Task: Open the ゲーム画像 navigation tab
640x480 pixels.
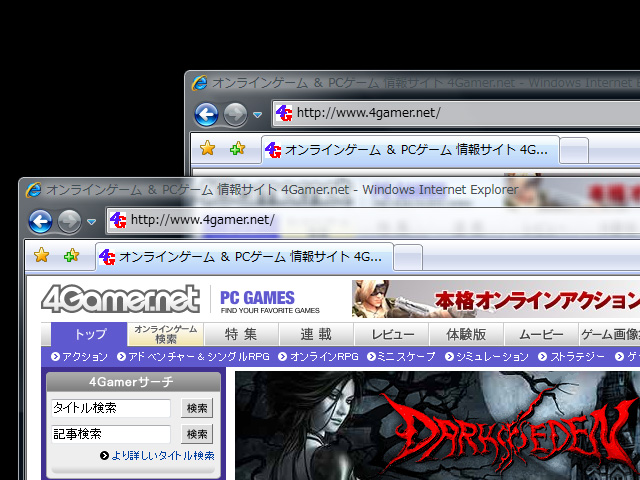Action: point(610,335)
